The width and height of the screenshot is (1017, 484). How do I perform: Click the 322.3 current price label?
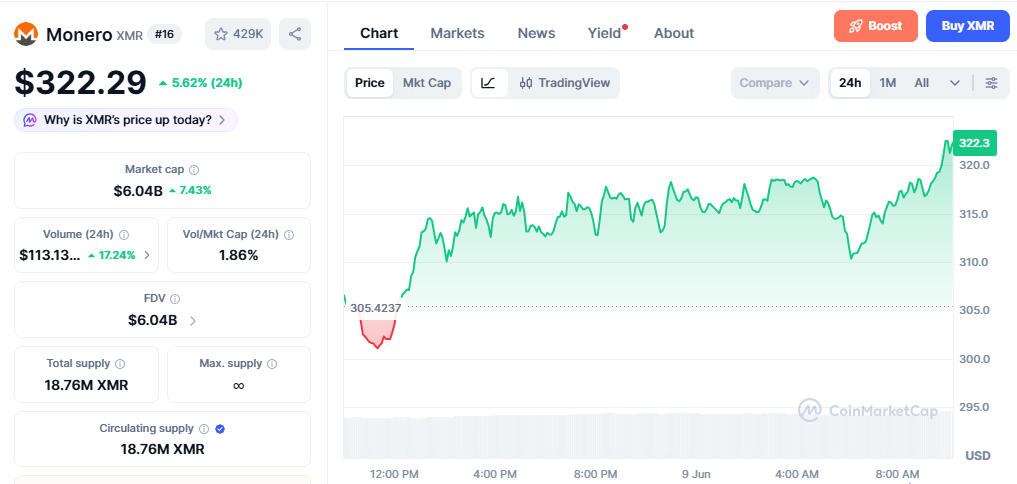click(974, 143)
